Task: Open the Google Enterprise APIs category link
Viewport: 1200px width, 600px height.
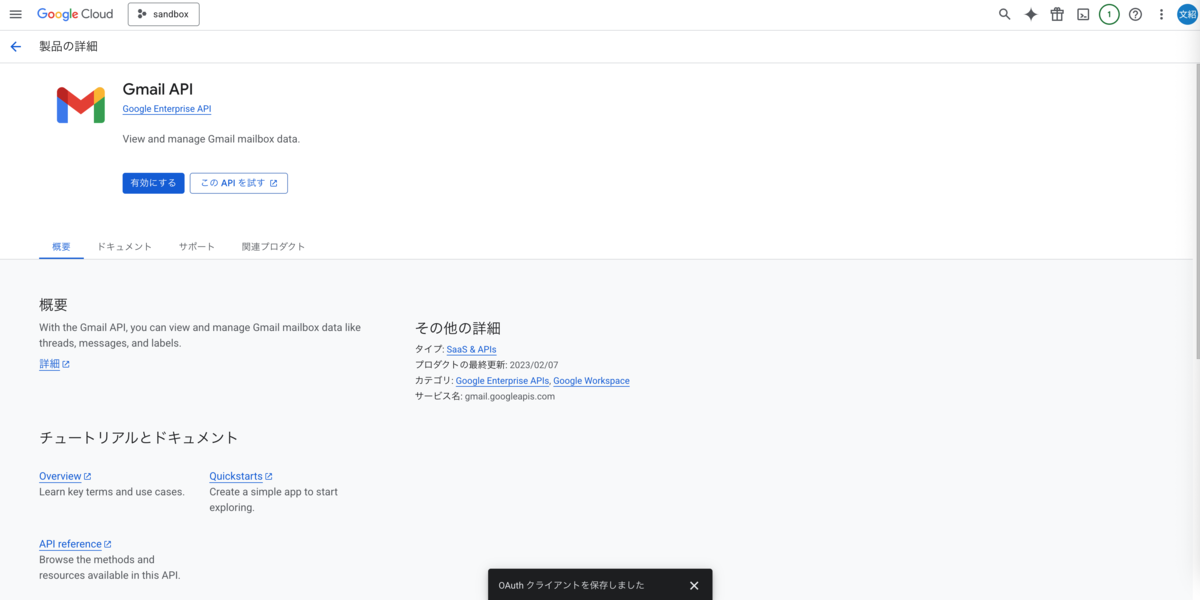Action: pyautogui.click(x=502, y=381)
